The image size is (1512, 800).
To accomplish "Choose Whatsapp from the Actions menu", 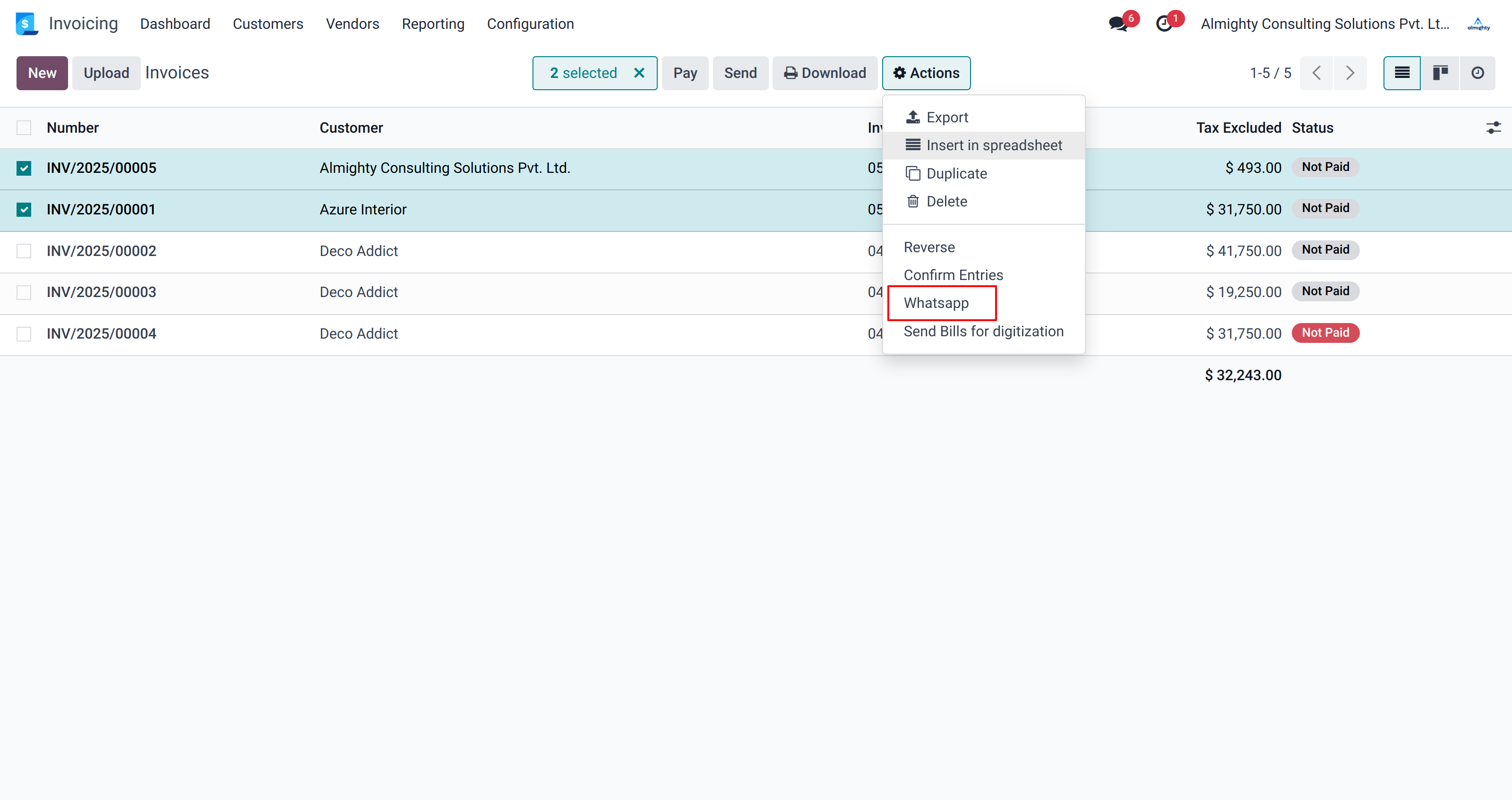I will (936, 303).
